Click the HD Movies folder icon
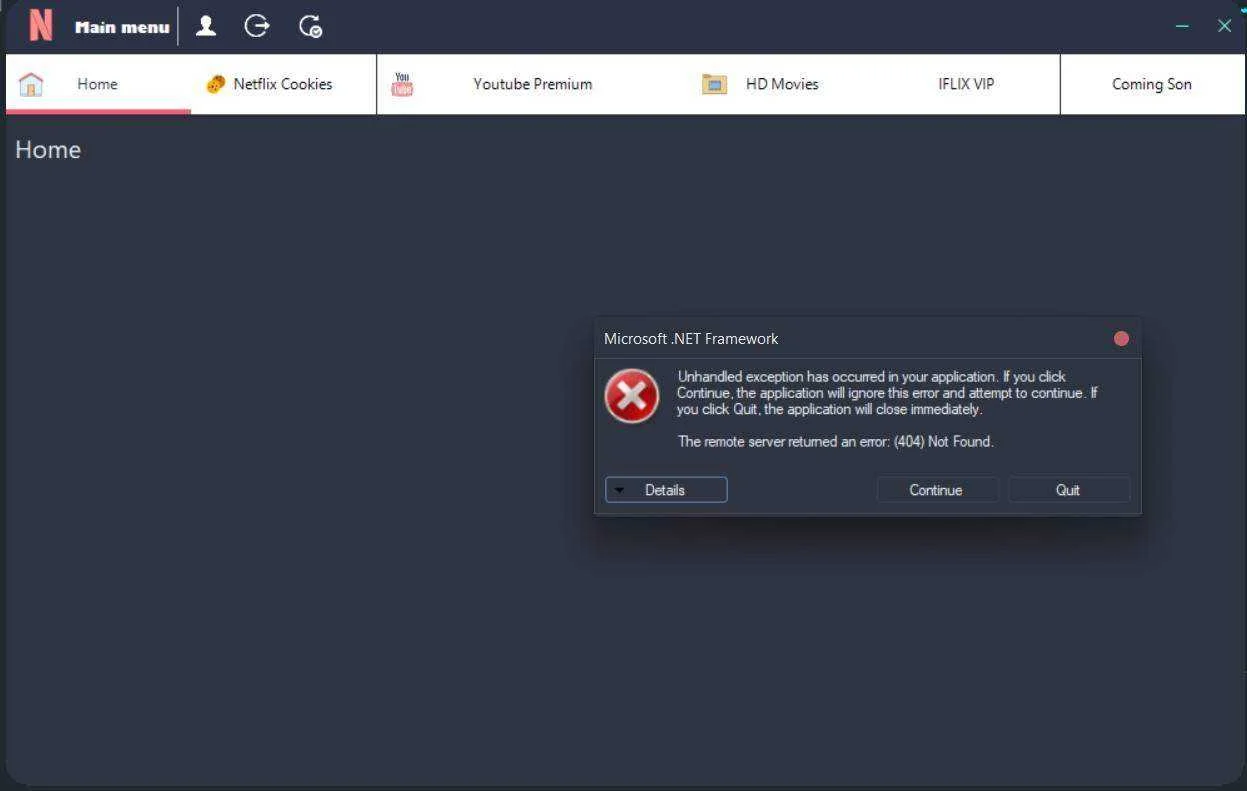Screen dimensions: 1247x791 click(714, 84)
